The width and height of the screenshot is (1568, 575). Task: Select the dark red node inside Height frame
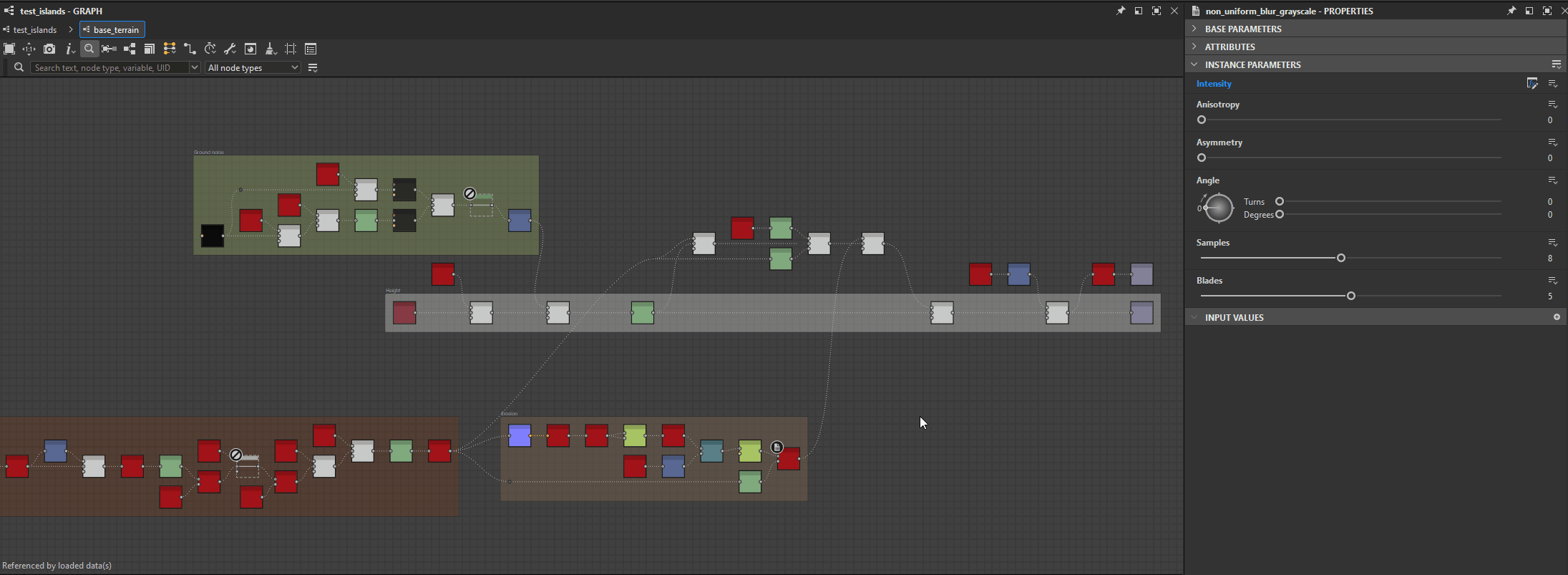point(404,313)
